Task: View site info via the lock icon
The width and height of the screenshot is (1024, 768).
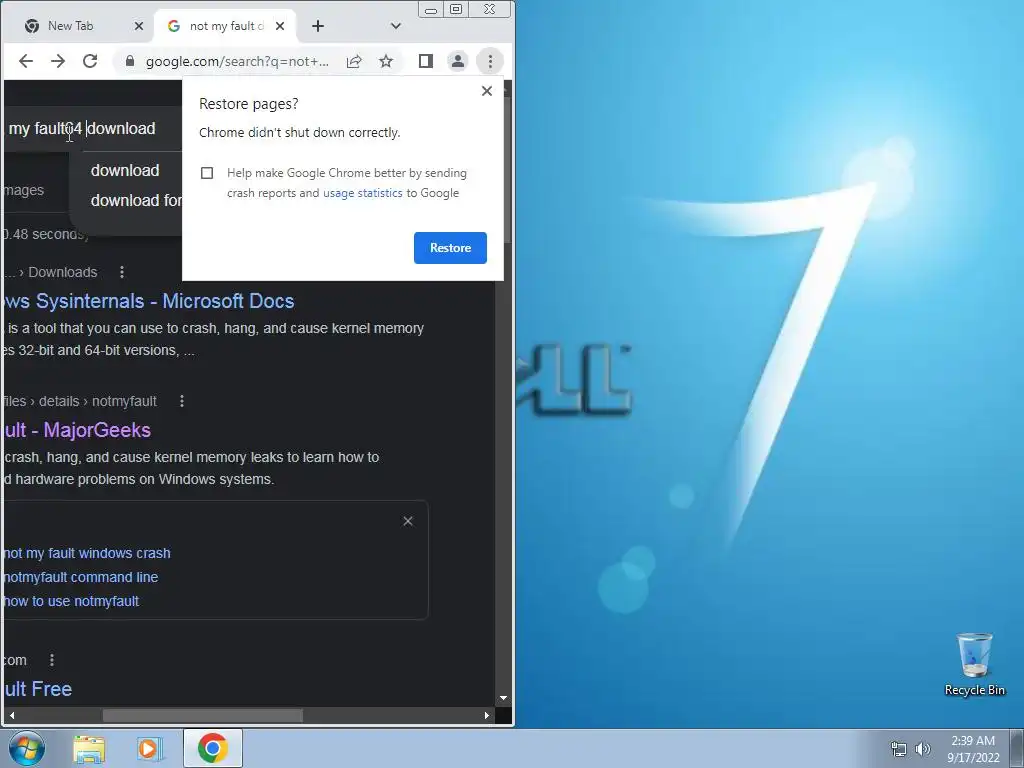Action: pos(129,61)
